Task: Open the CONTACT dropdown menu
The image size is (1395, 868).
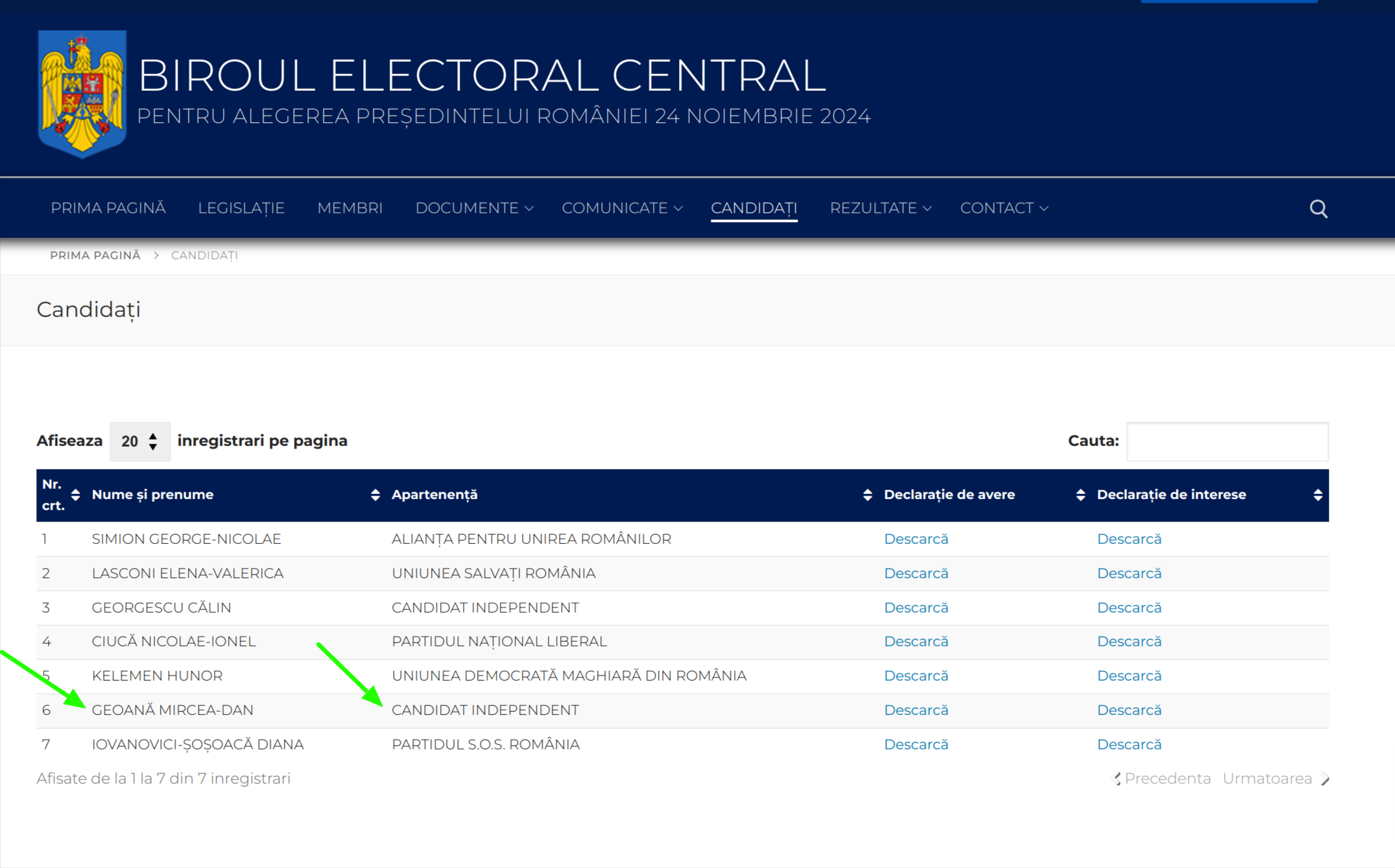Action: tap(1003, 208)
